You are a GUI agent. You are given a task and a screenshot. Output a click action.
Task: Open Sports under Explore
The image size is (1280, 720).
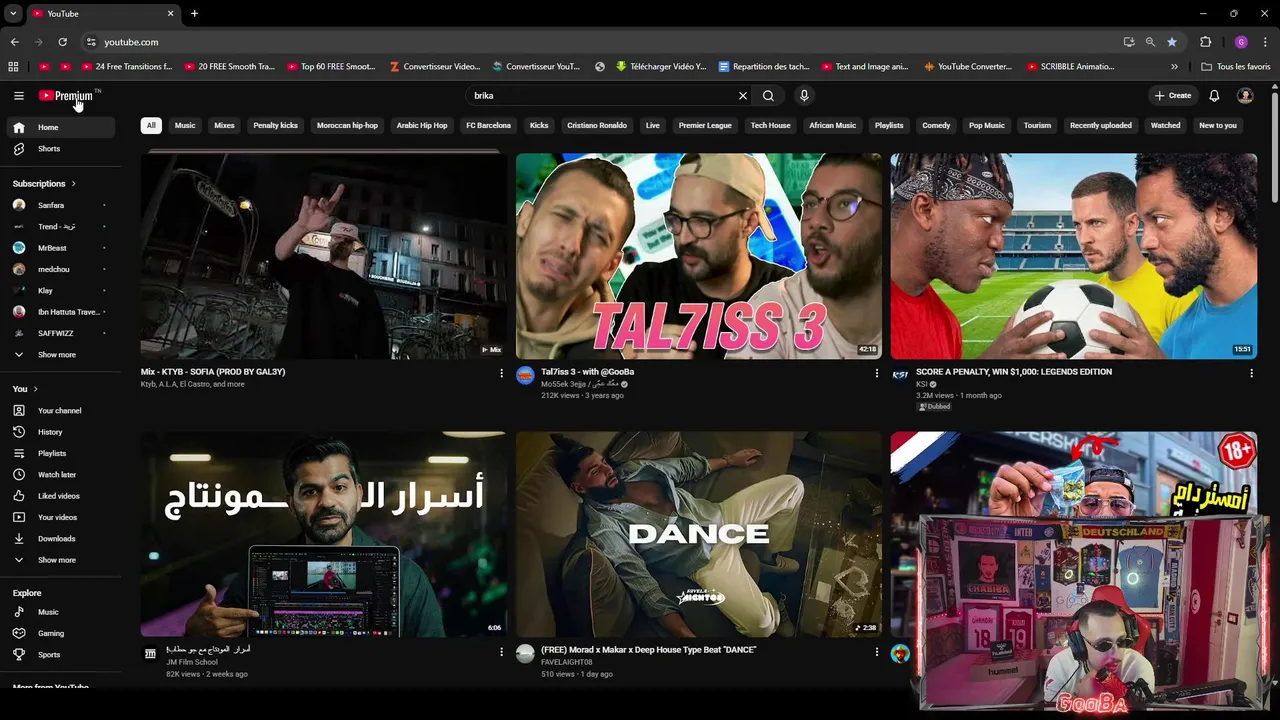click(60, 655)
